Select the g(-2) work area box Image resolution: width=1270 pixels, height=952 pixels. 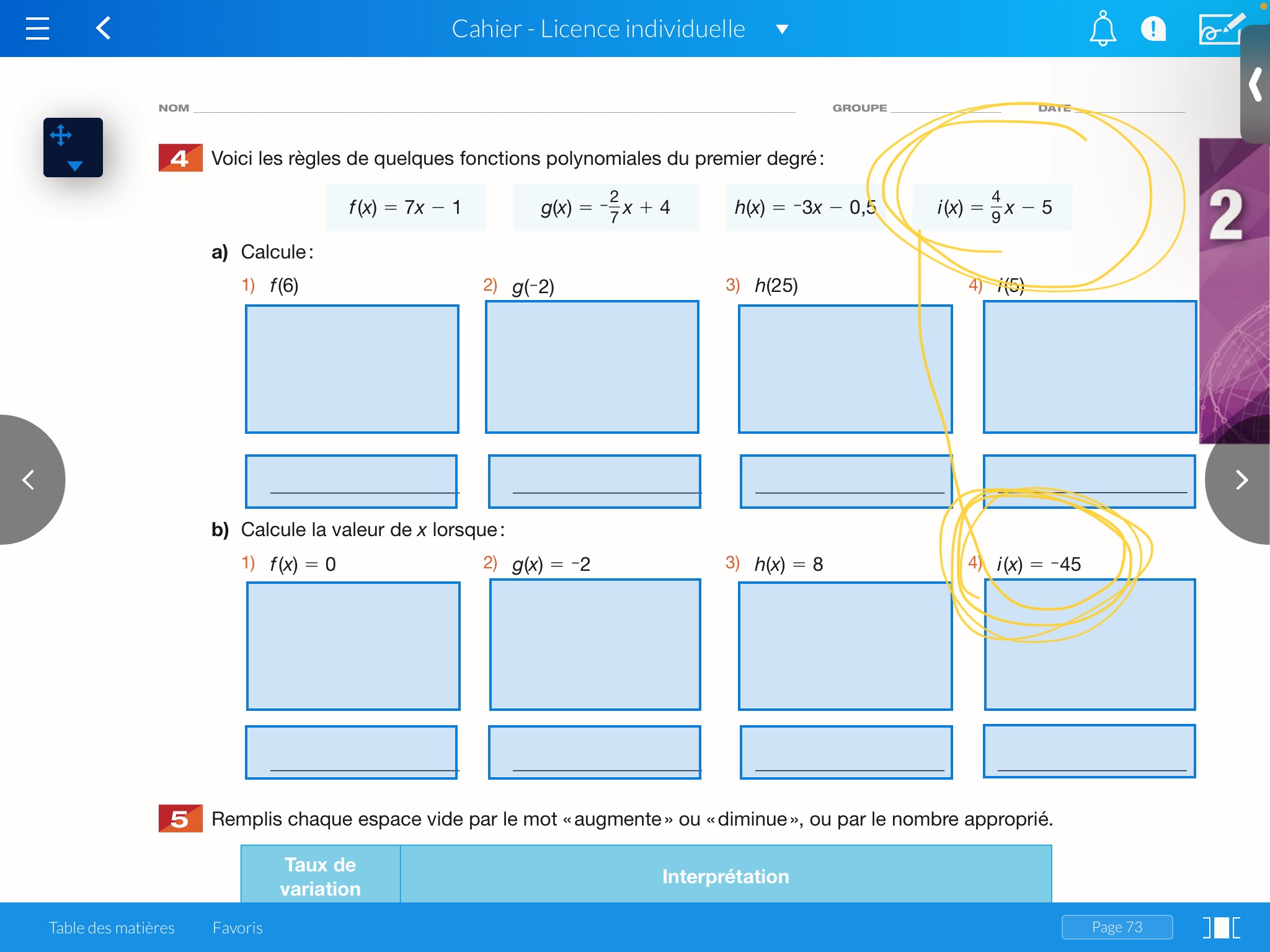(x=592, y=367)
